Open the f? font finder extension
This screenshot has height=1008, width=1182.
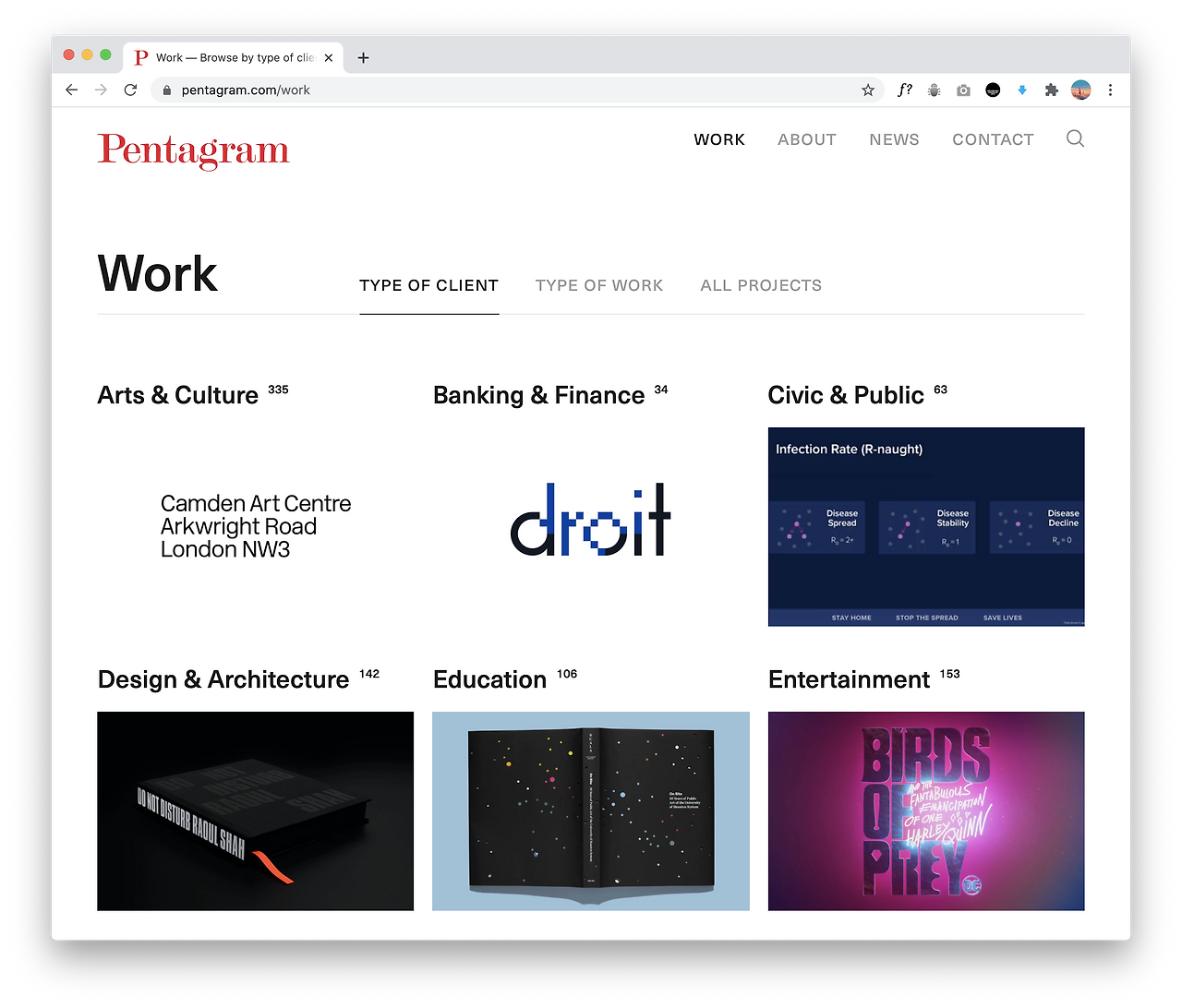pos(905,90)
